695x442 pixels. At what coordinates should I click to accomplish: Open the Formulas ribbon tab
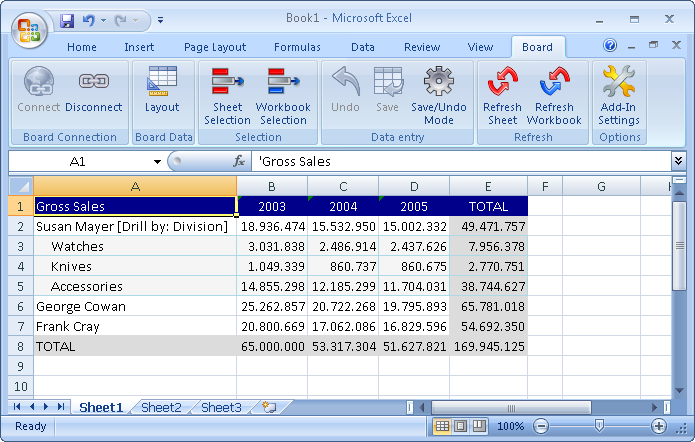[x=297, y=47]
